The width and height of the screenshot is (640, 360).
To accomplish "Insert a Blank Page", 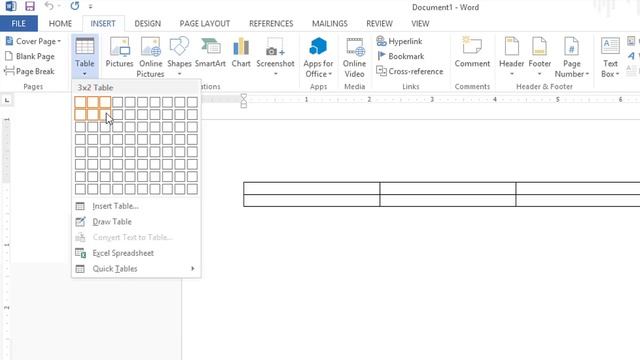I will pos(29,56).
